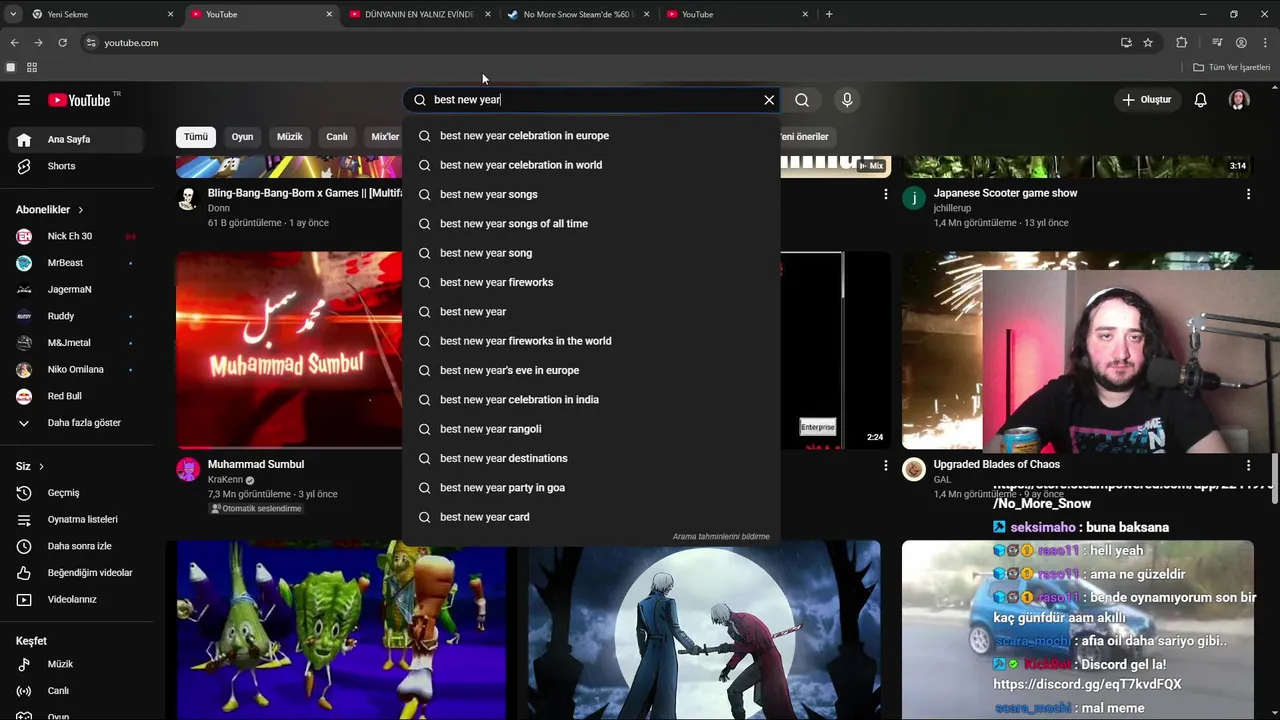Open M&Jmetal channel subscription
1280x720 pixels.
point(78,343)
